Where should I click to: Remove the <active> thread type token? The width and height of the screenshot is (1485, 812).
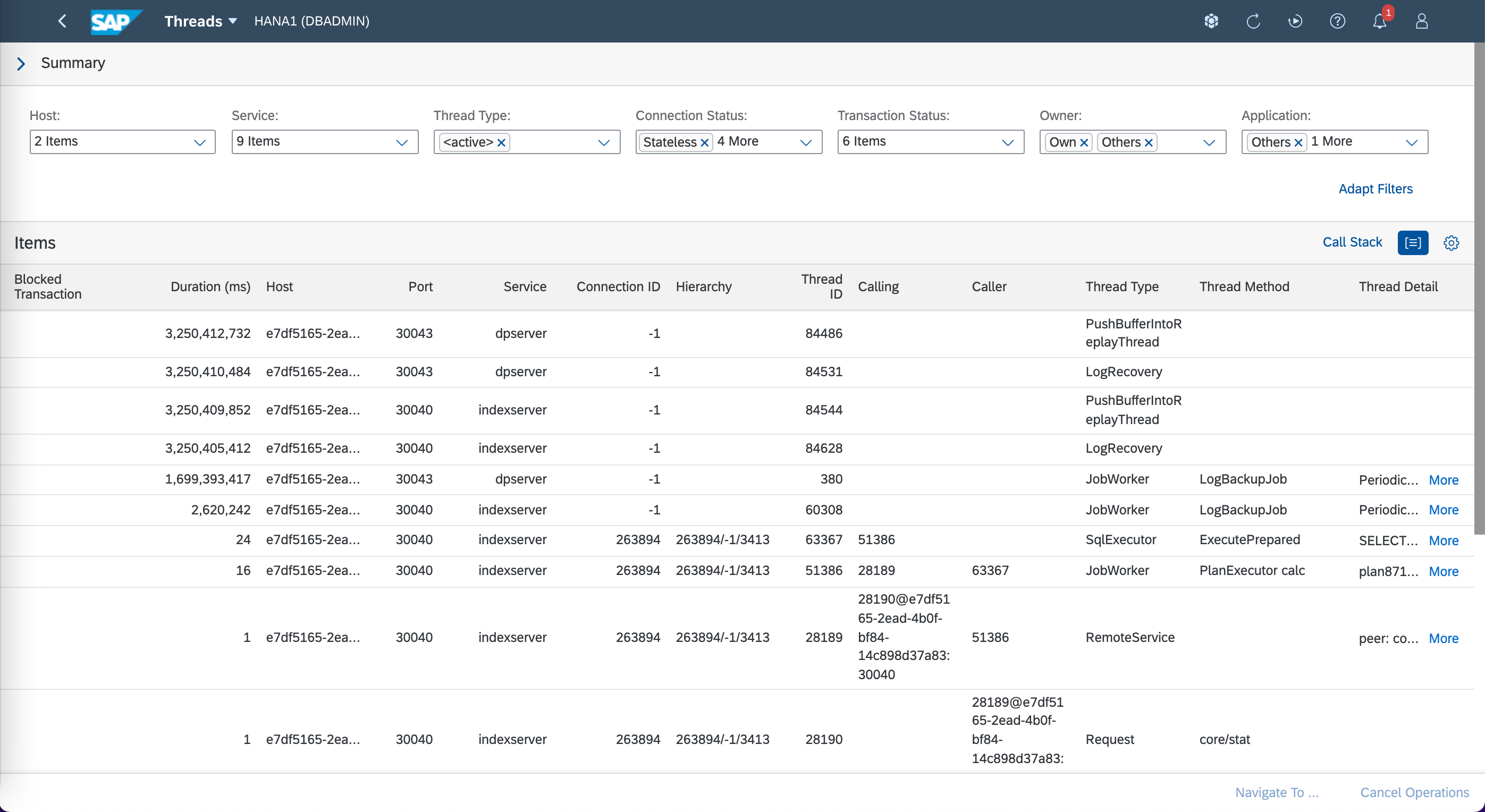tap(502, 142)
